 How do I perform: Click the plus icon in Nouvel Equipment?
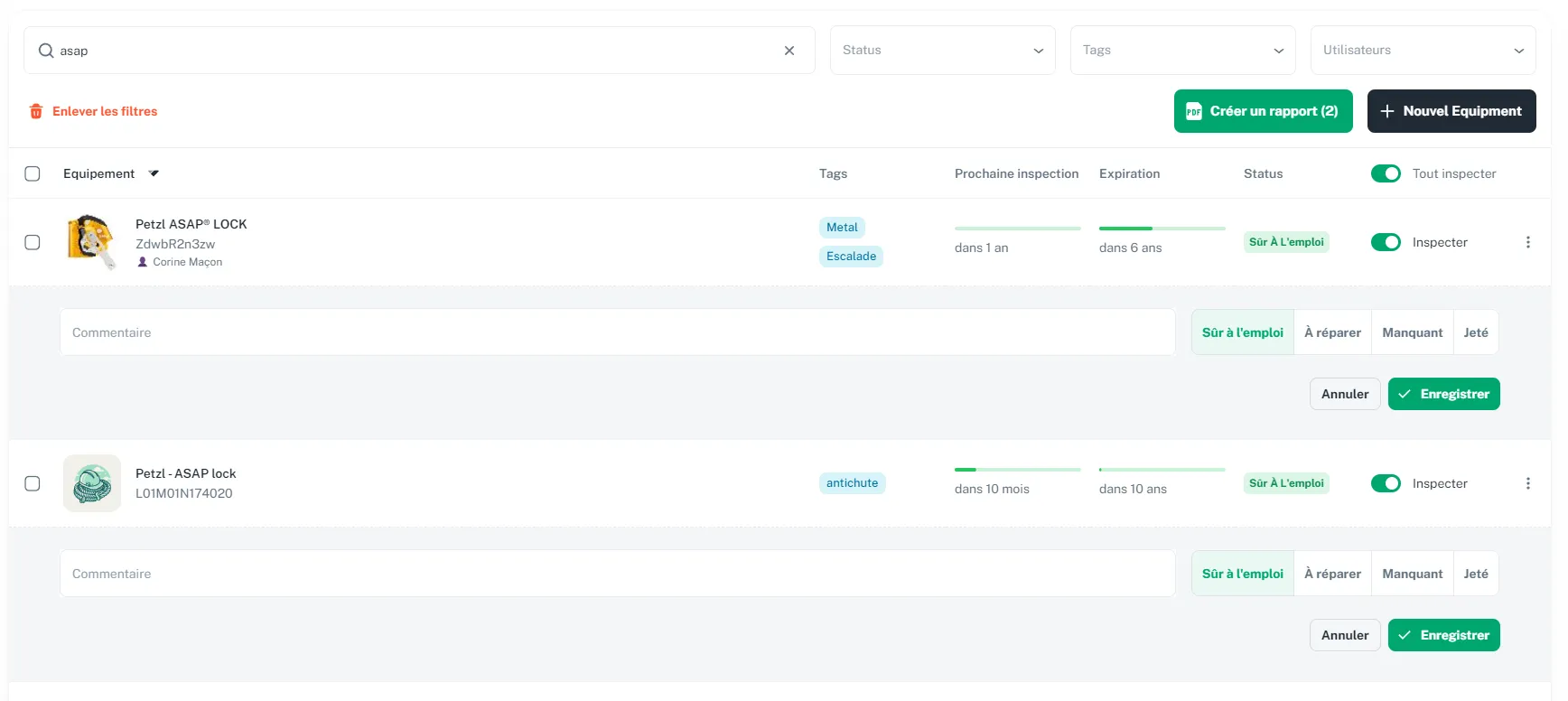pos(1387,111)
